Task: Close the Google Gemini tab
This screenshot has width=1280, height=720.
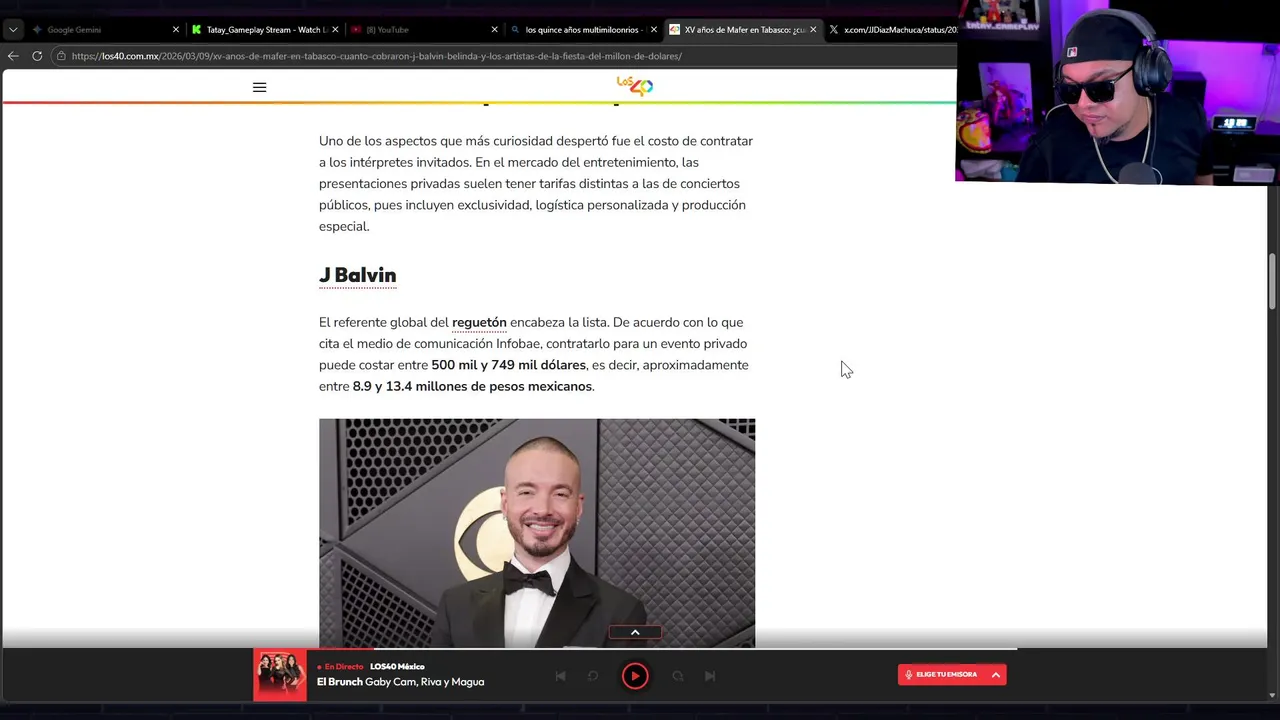Action: [176, 30]
